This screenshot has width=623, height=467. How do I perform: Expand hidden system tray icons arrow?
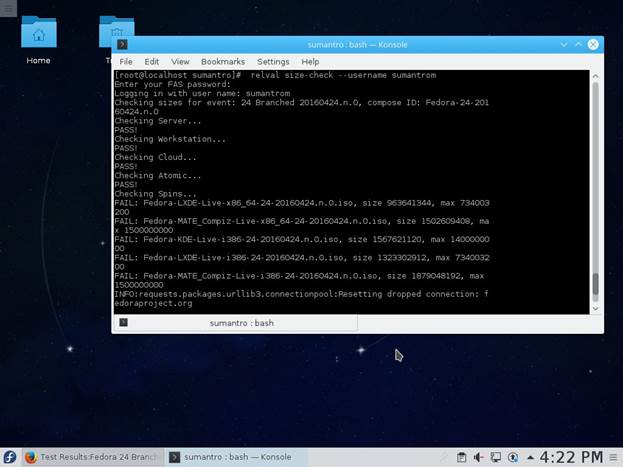point(530,457)
